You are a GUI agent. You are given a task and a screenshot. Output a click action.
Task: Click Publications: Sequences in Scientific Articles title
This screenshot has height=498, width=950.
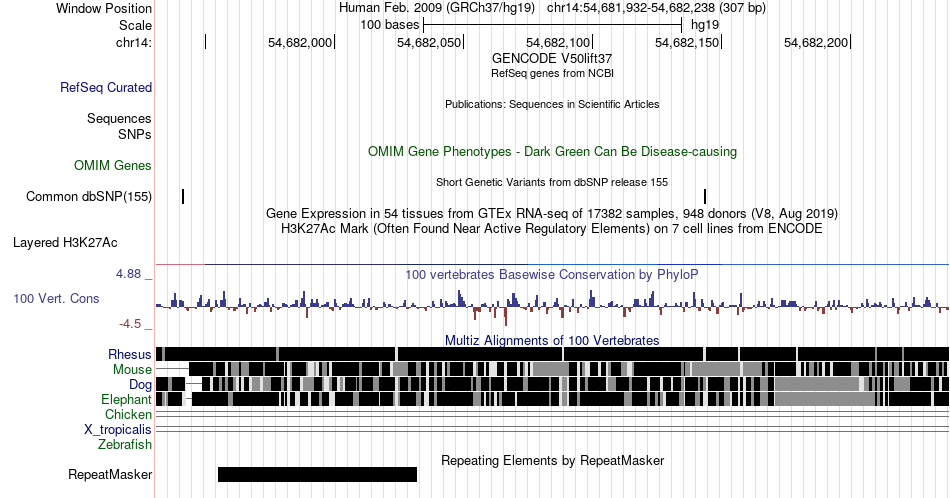pyautogui.click(x=552, y=104)
